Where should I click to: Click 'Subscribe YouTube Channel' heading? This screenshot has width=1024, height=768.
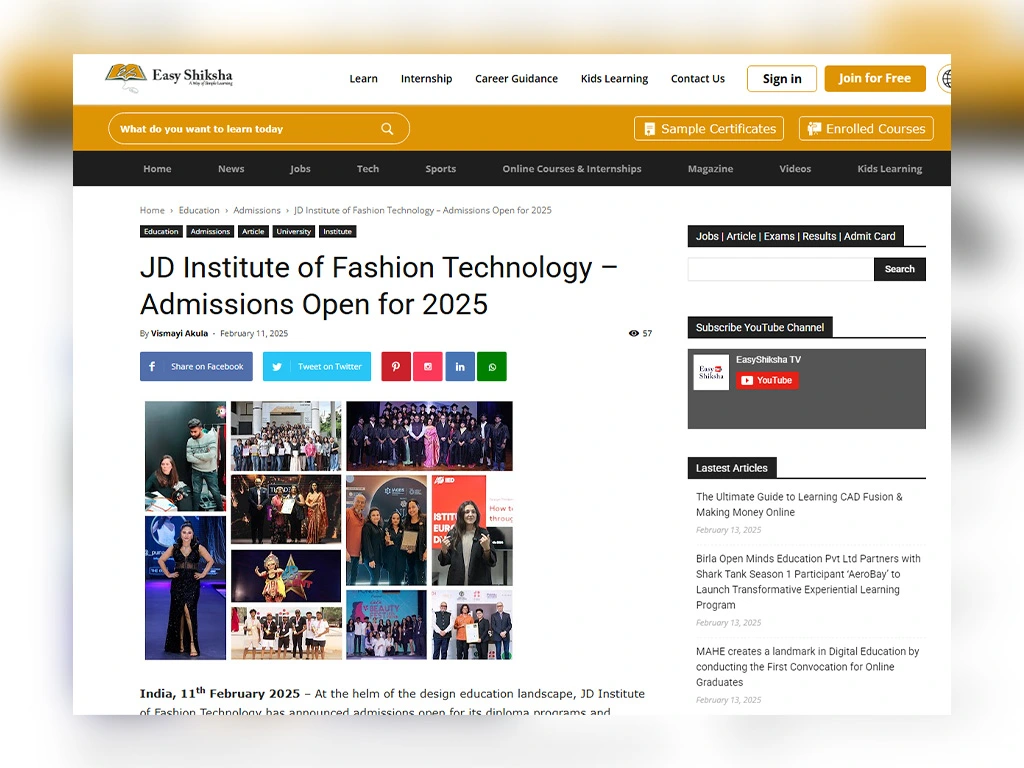coord(760,327)
